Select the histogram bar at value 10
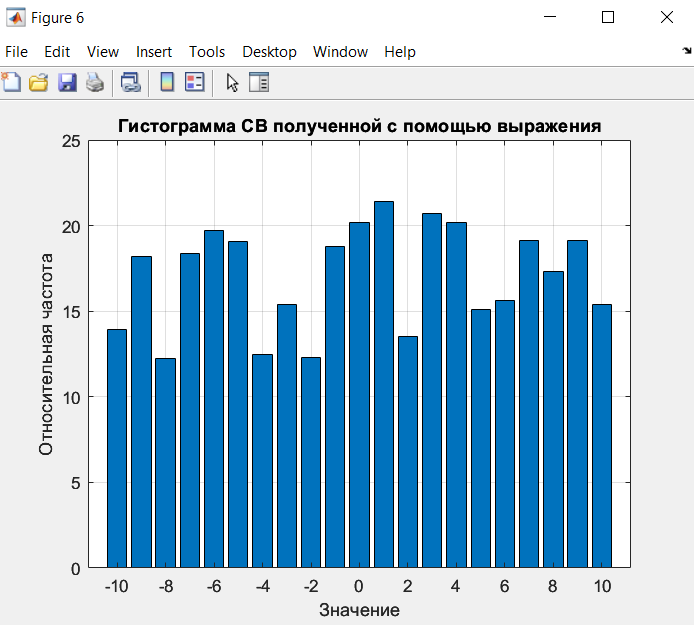The image size is (694, 625). tap(602, 436)
